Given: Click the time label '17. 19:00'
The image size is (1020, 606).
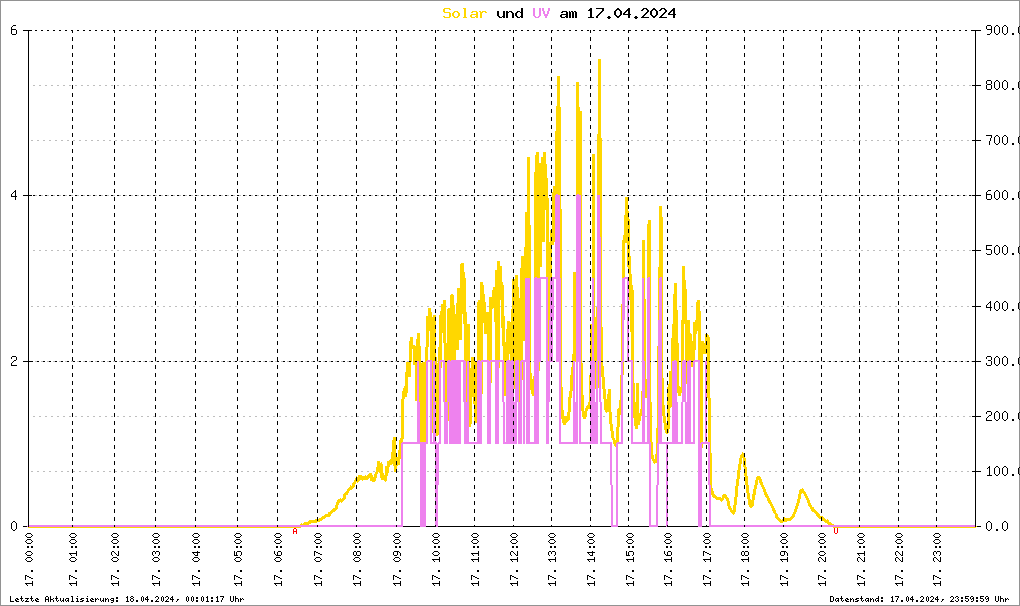Looking at the screenshot, I should [784, 560].
